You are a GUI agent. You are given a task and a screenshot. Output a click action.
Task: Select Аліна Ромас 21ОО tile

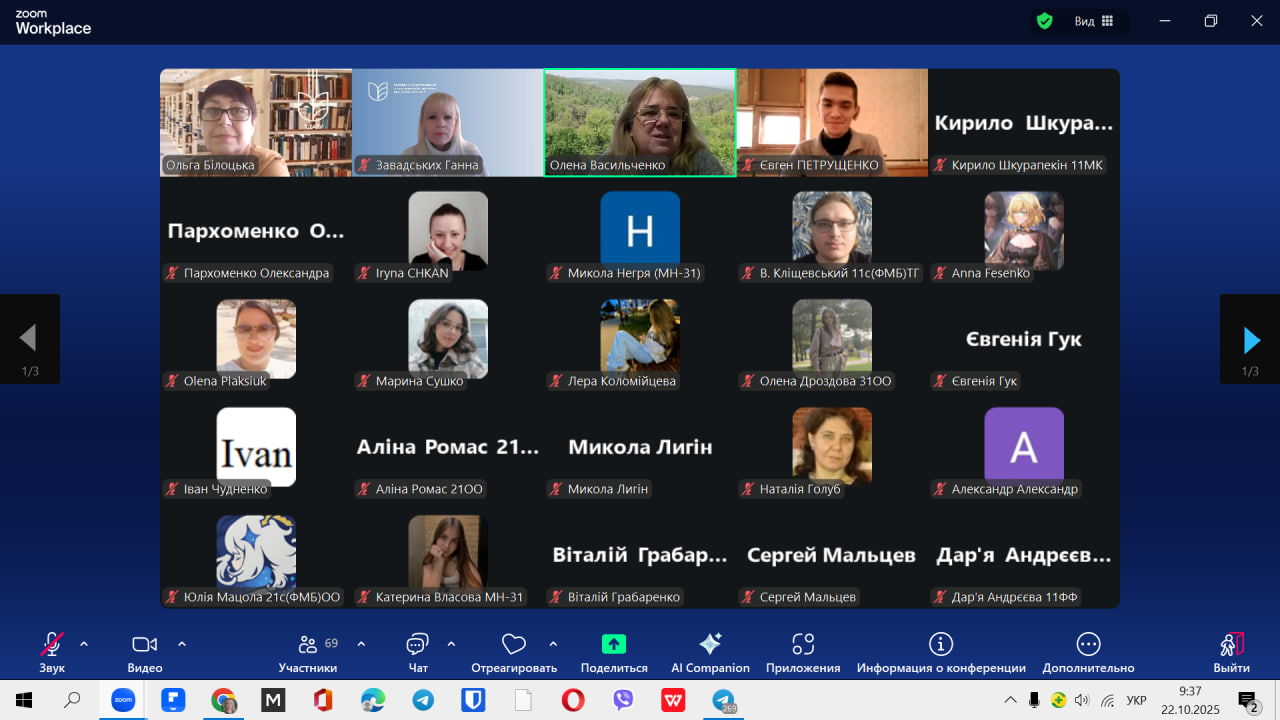pyautogui.click(x=448, y=447)
